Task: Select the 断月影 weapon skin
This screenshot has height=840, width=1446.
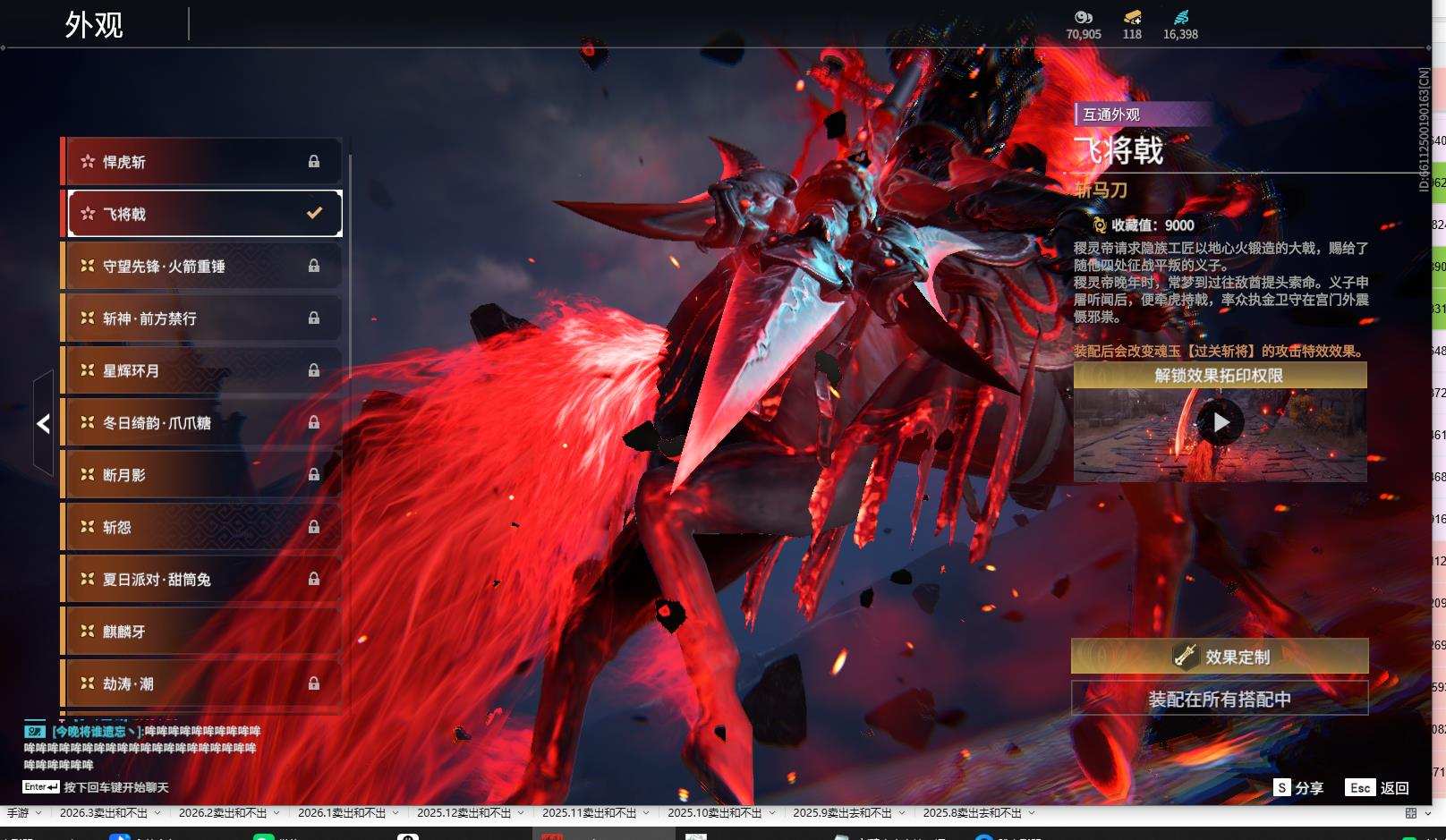Action: point(201,475)
